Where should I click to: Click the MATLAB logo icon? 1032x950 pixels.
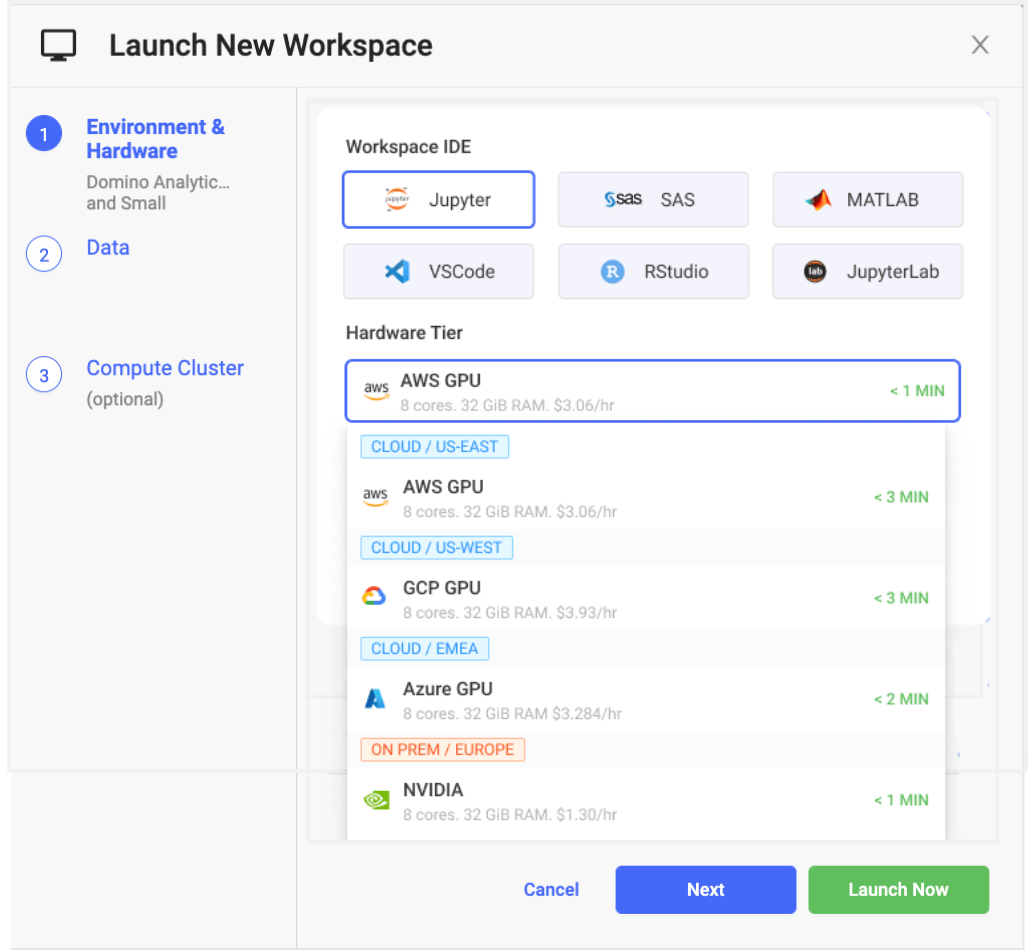(x=819, y=199)
